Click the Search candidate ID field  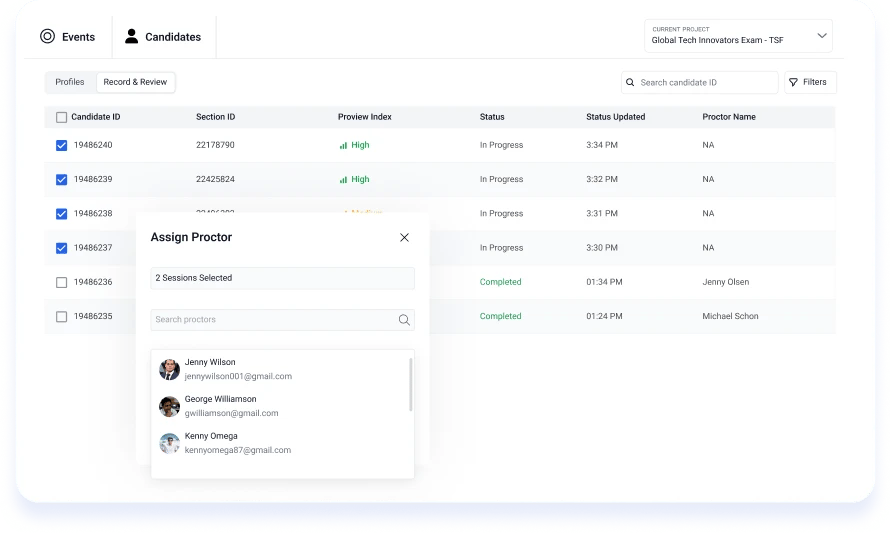pyautogui.click(x=699, y=82)
